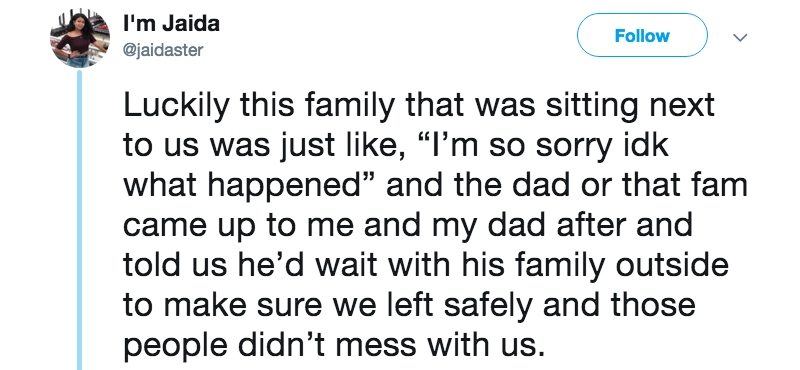Viewport: 800px width, 370px height.
Task: Click the phrase 'wait with his family outside'
Action: [518, 266]
